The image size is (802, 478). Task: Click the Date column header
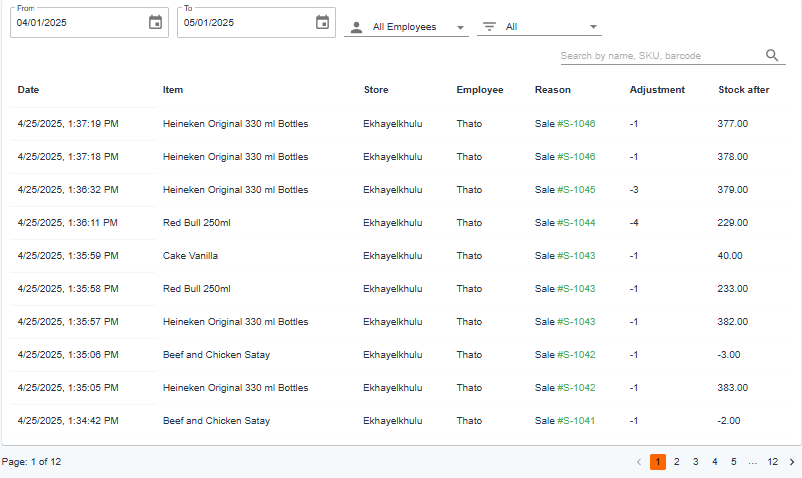pyautogui.click(x=28, y=89)
